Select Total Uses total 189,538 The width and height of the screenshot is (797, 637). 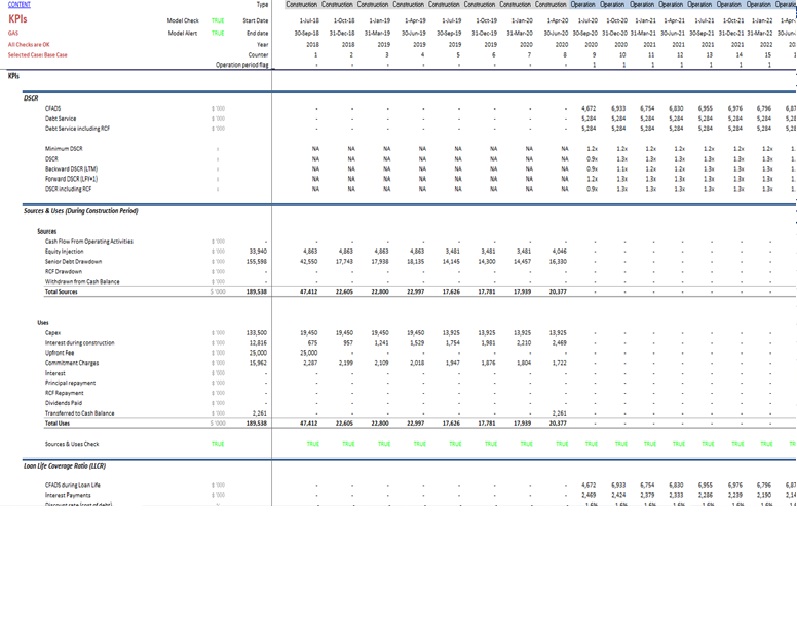[257, 423]
